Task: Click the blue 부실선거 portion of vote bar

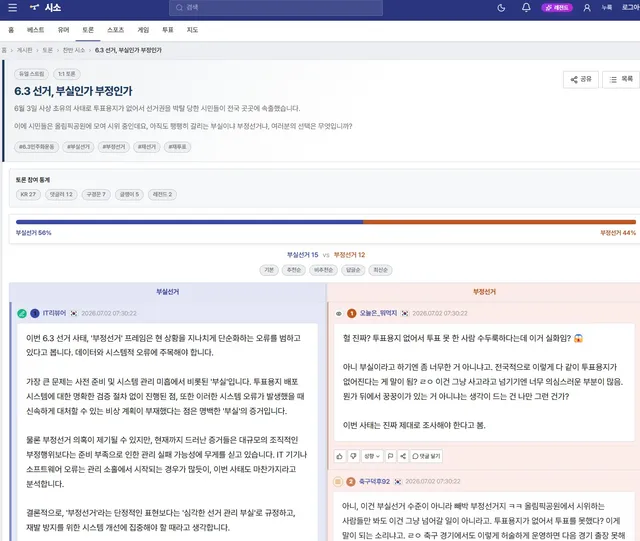Action: 189,222
